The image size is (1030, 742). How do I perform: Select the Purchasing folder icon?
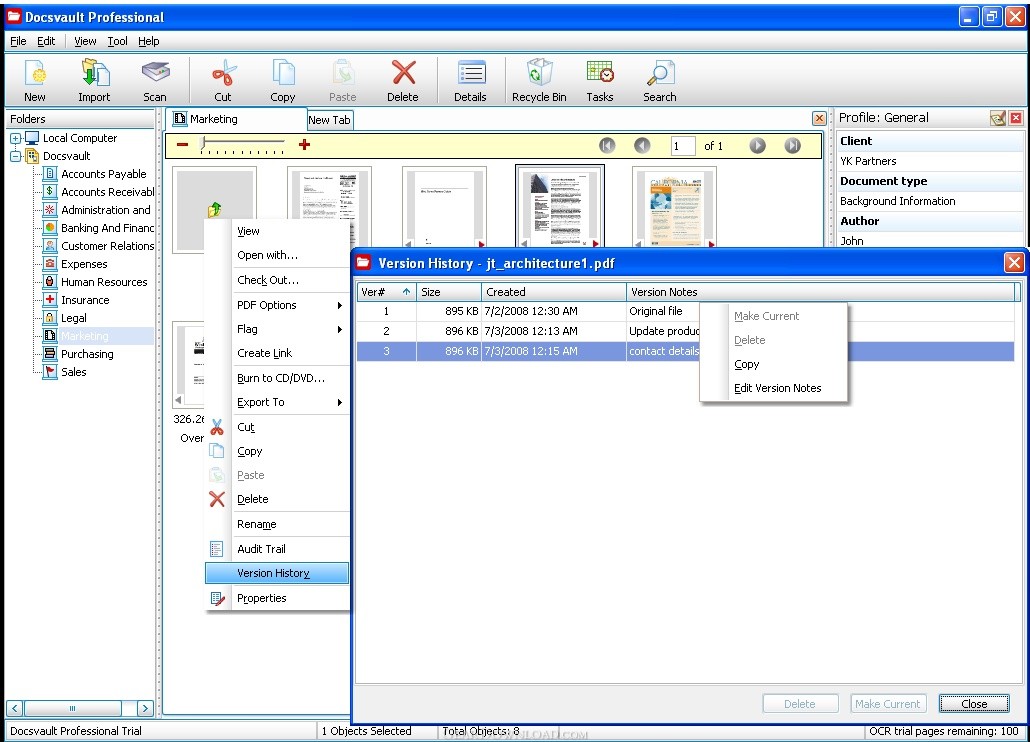tap(50, 354)
